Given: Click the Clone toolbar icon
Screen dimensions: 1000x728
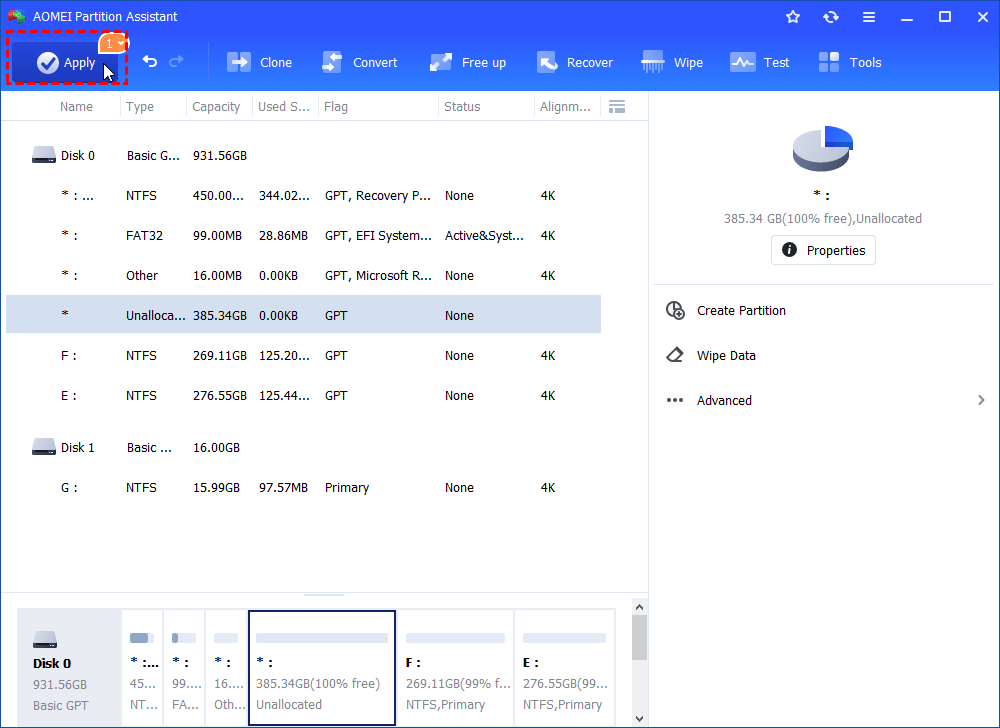Looking at the screenshot, I should [x=239, y=62].
